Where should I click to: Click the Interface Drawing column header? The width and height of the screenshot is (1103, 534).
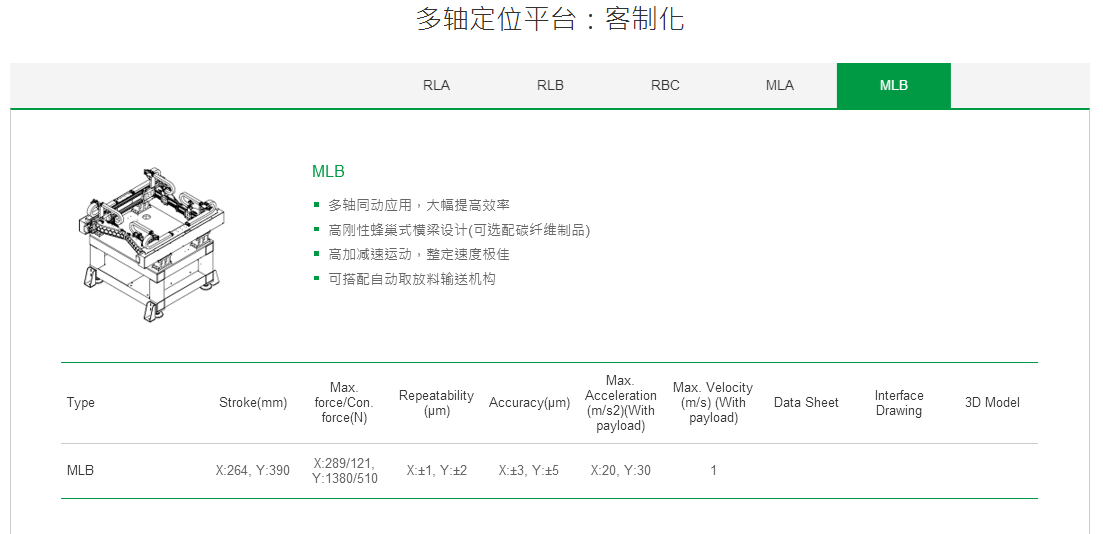click(x=898, y=403)
